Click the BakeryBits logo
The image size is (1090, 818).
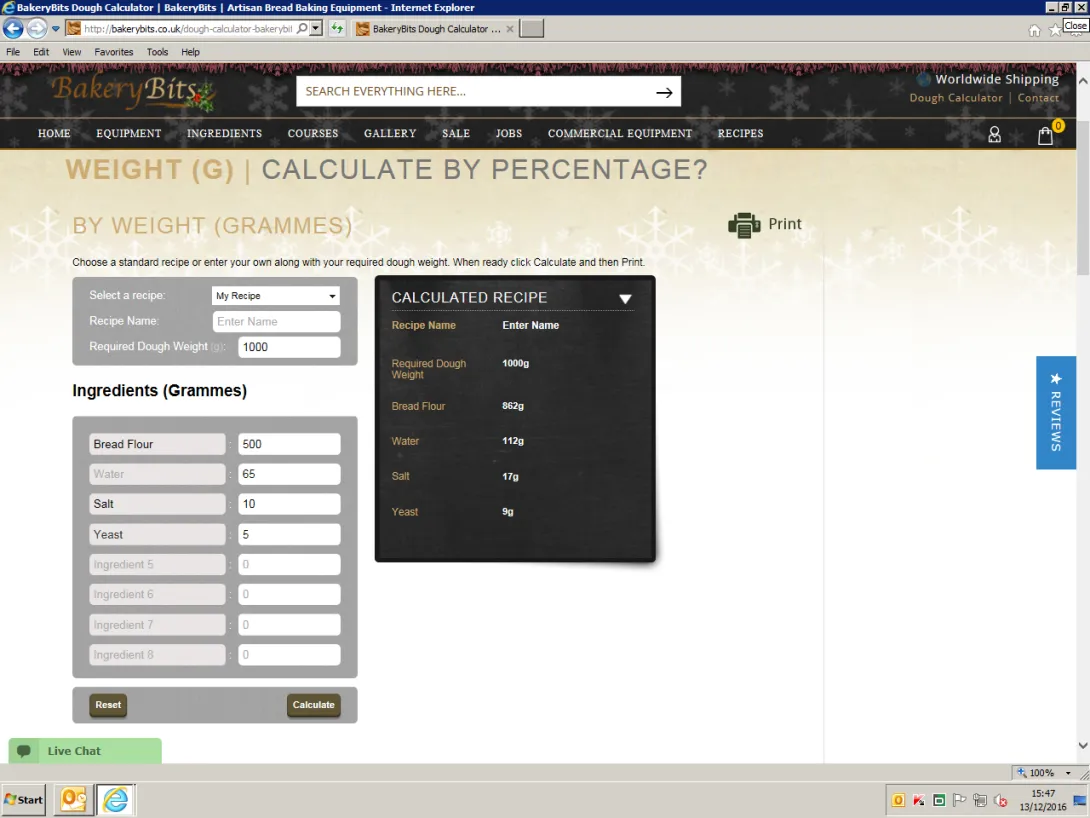132,91
